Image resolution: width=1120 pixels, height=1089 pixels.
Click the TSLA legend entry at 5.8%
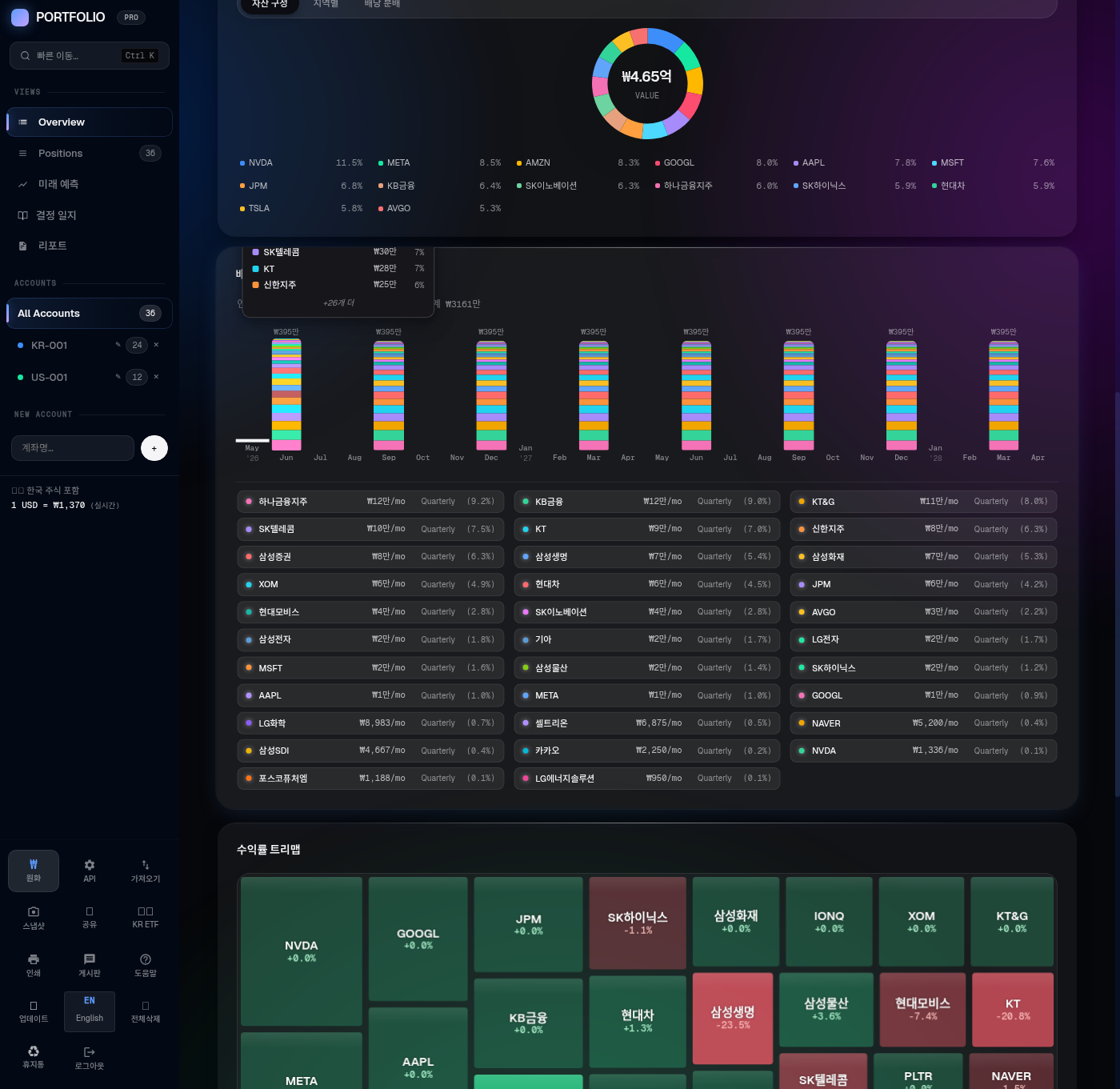301,208
